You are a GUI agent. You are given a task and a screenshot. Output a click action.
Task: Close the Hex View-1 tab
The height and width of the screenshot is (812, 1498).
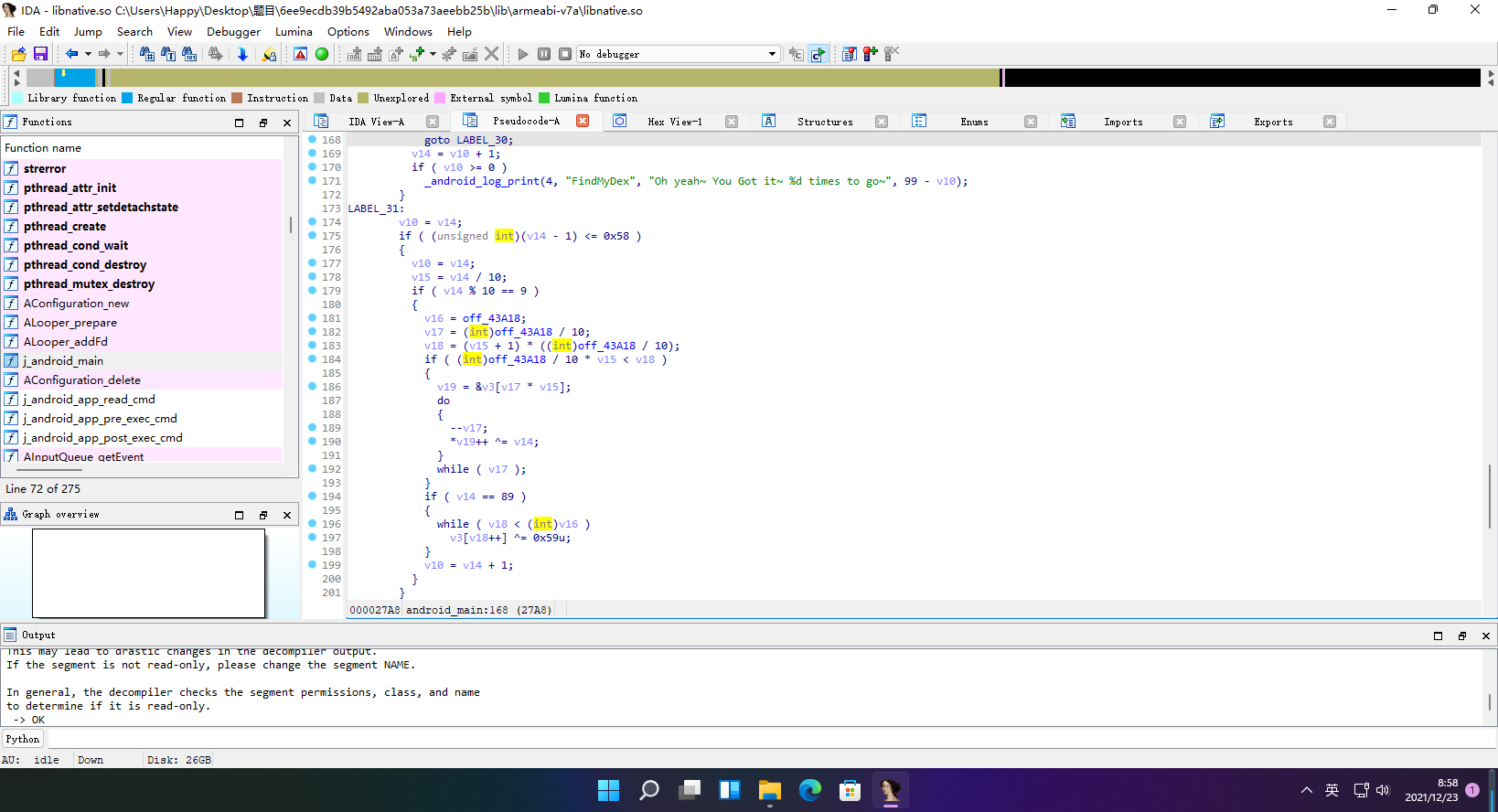click(x=732, y=122)
